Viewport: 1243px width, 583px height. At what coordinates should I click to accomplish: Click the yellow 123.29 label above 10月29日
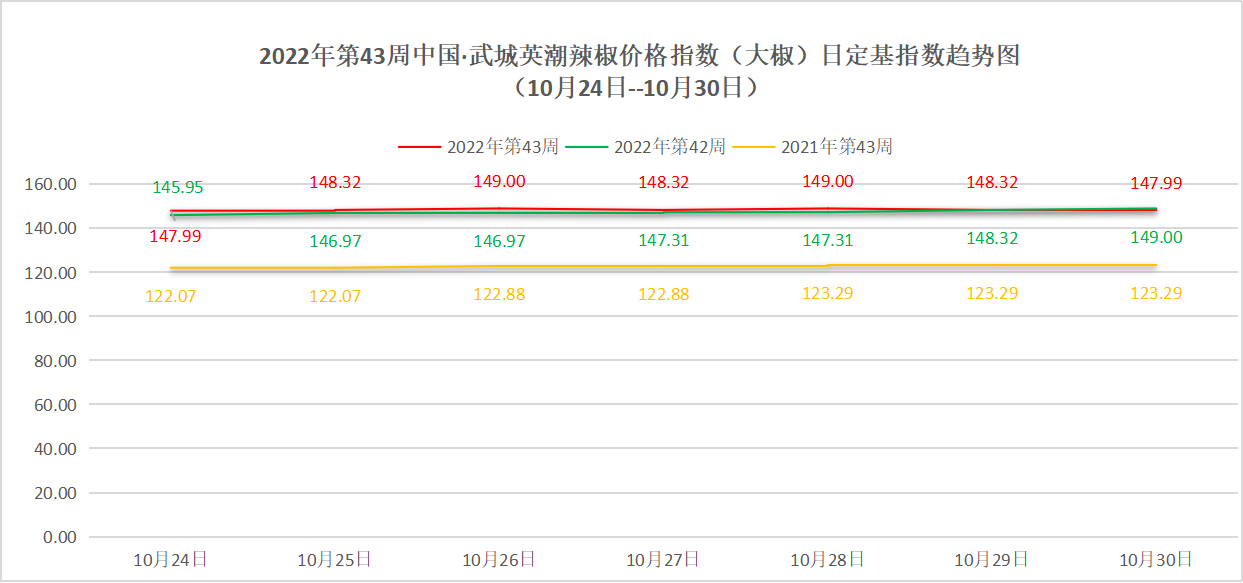992,294
